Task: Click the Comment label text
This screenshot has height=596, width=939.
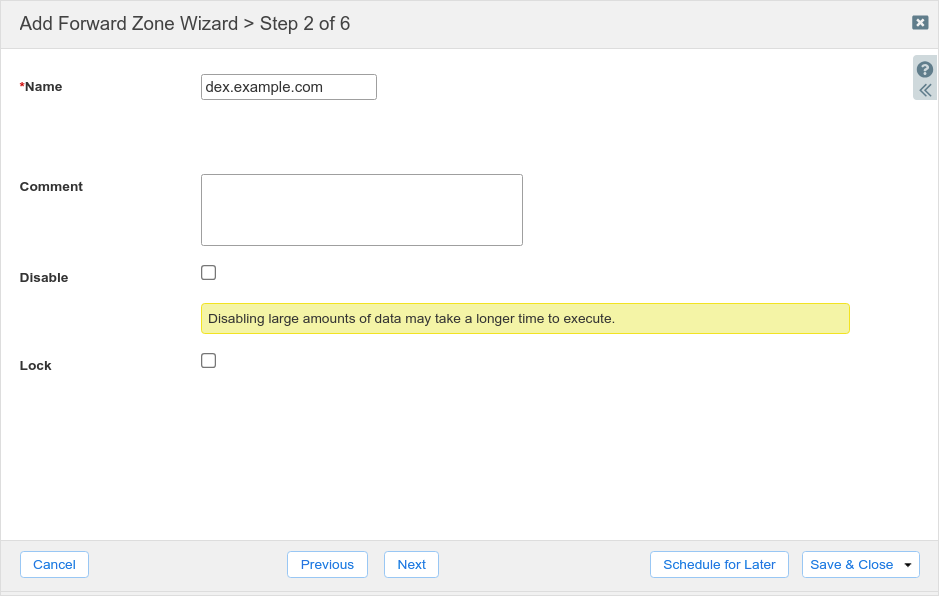Action: coord(51,186)
